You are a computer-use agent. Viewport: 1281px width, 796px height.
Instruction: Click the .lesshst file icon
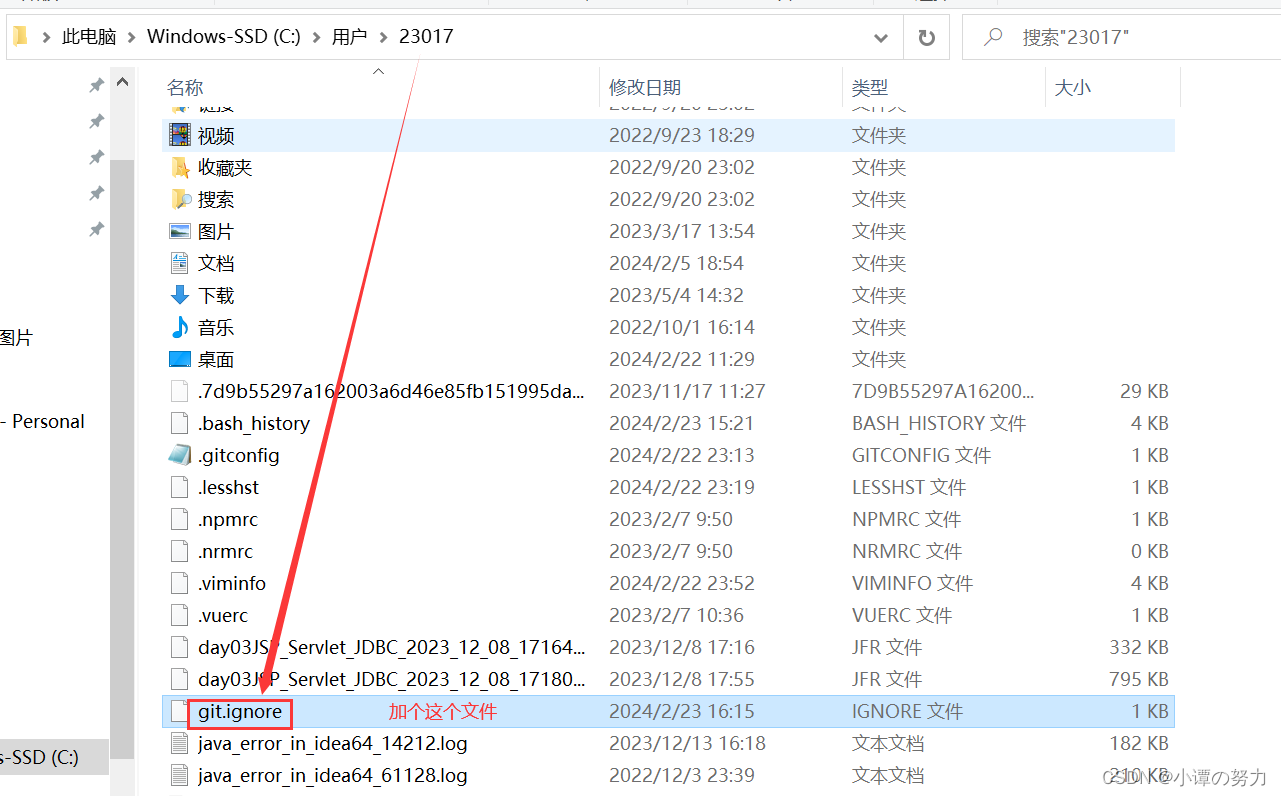tap(180, 487)
